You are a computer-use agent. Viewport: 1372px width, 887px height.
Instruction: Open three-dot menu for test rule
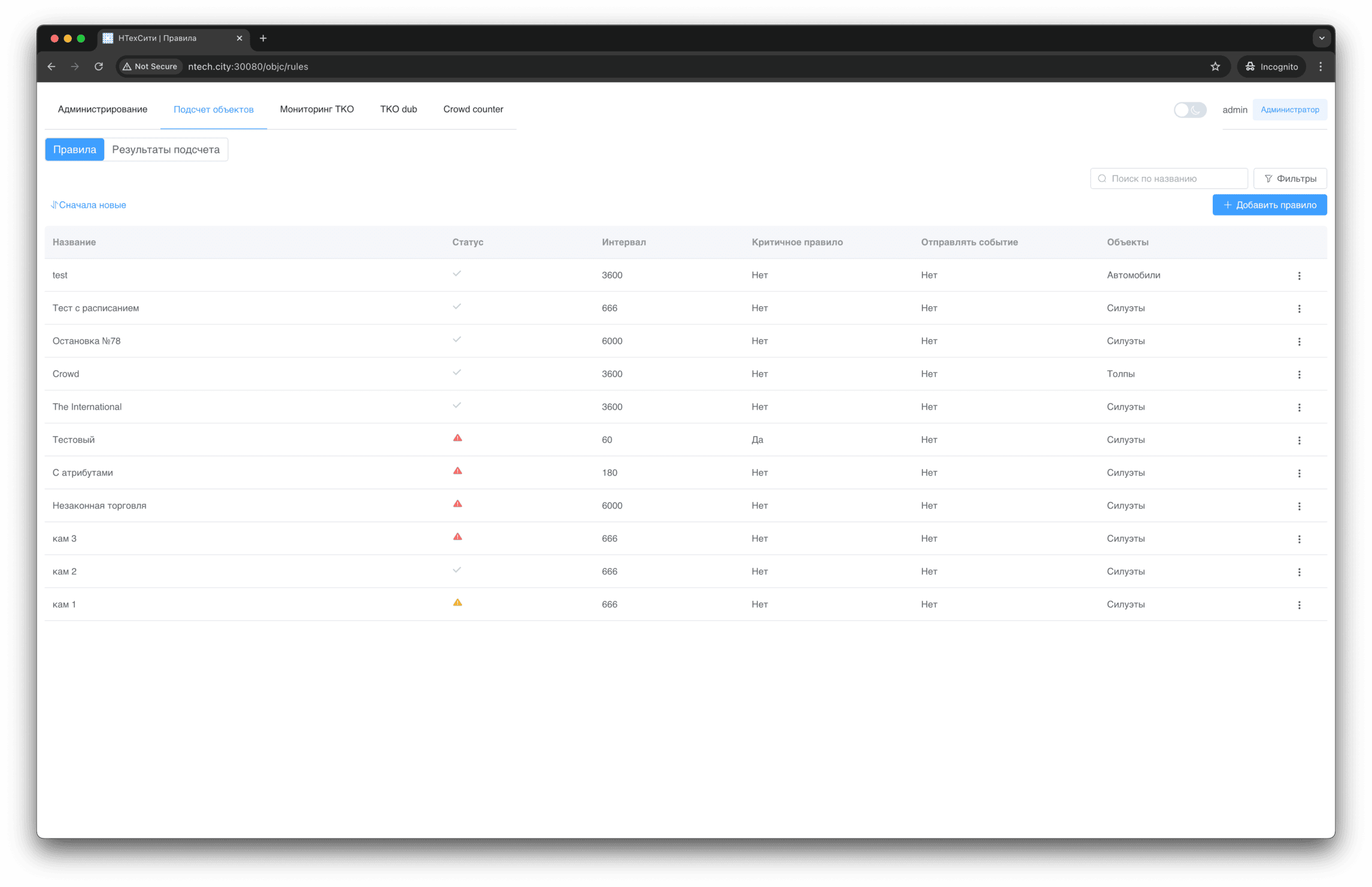(x=1299, y=276)
